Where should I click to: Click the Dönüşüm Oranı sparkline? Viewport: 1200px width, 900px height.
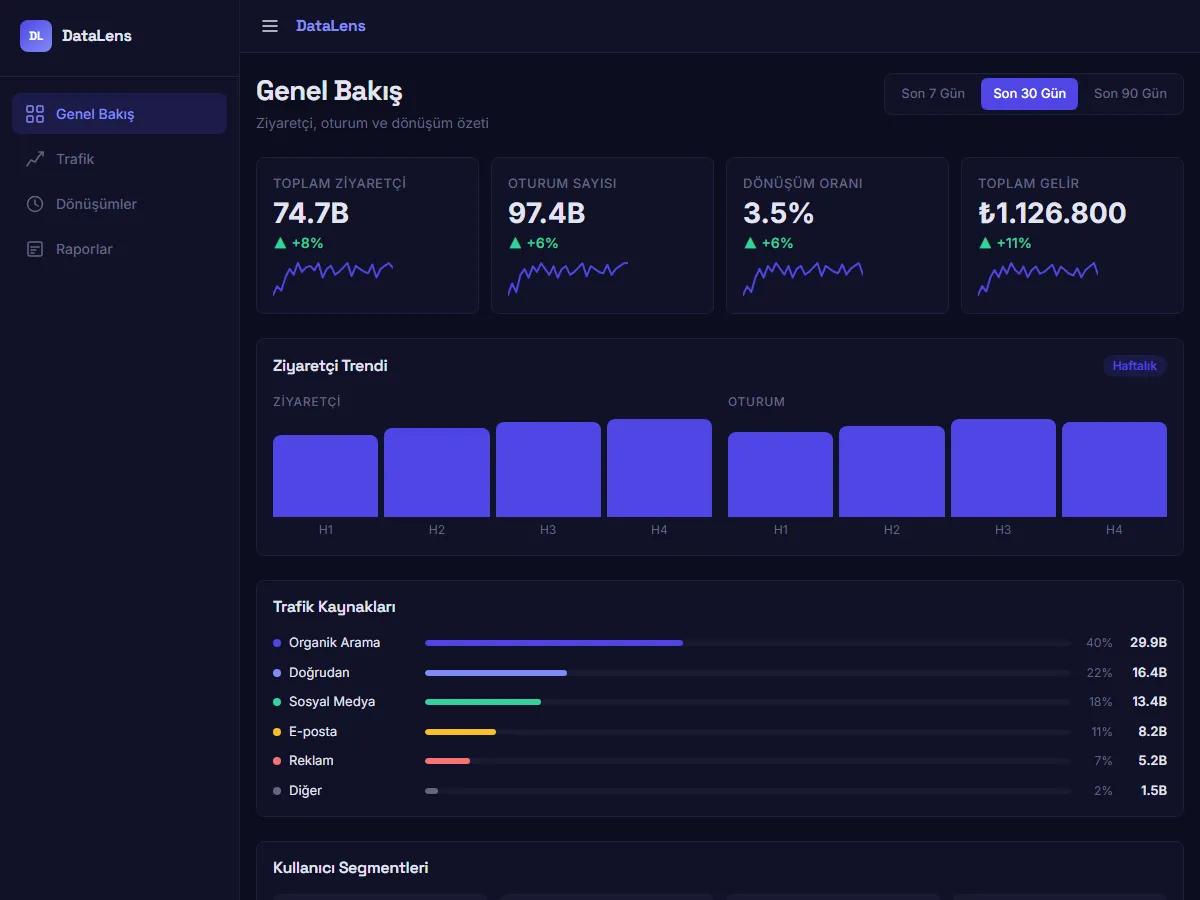click(803, 278)
